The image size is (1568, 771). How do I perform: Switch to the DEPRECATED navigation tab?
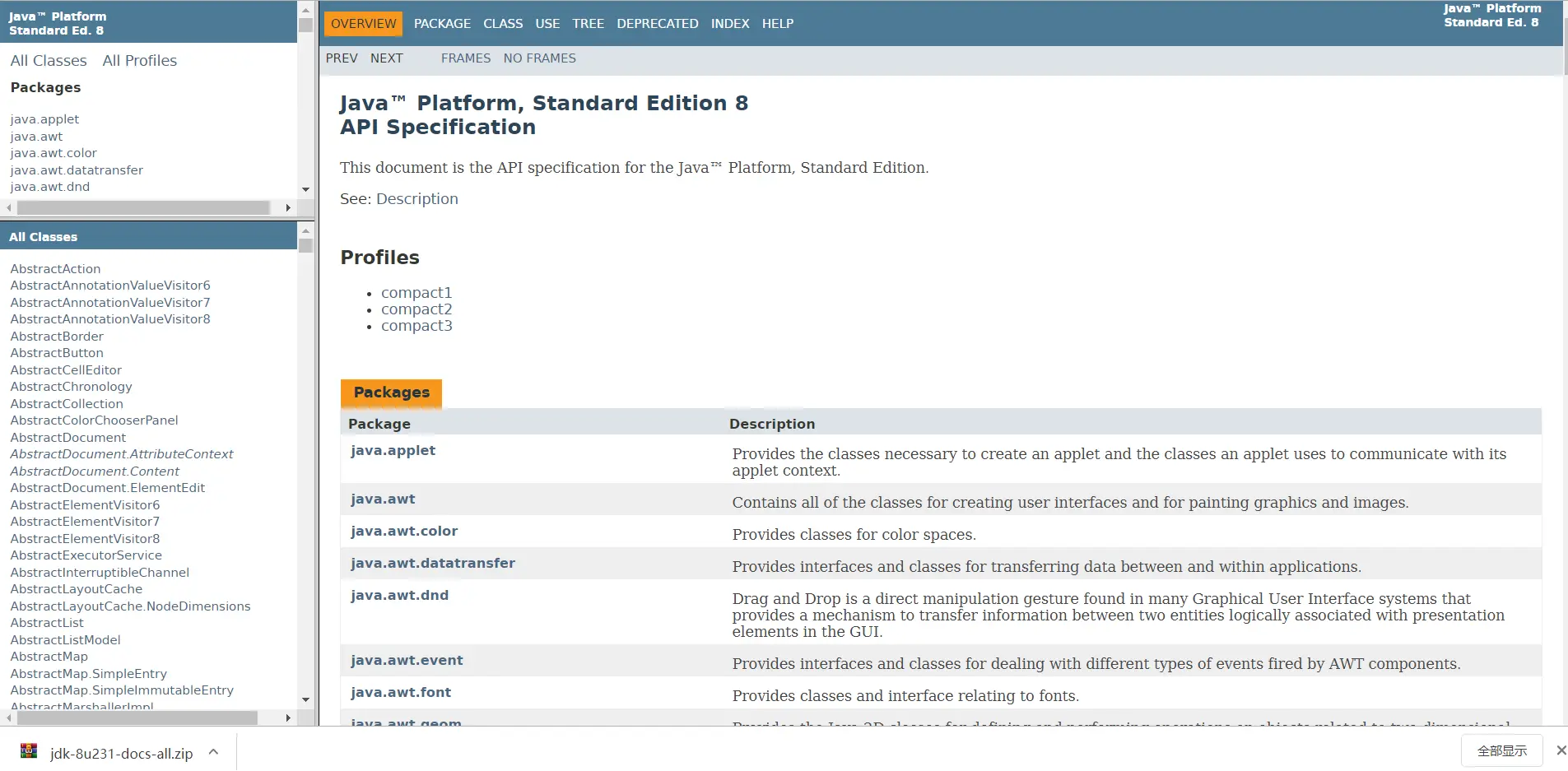pos(657,24)
